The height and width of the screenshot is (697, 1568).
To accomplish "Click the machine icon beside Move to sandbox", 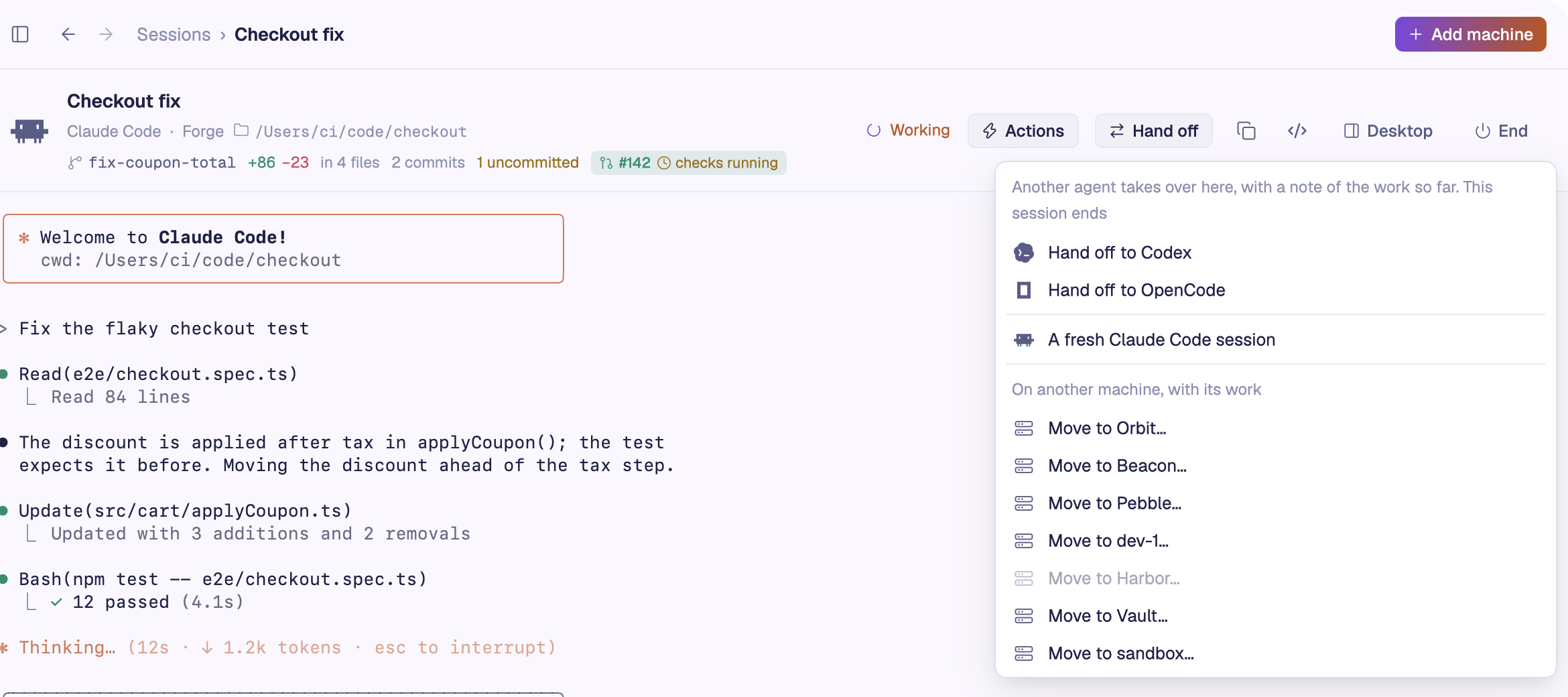I will 1024,653.
